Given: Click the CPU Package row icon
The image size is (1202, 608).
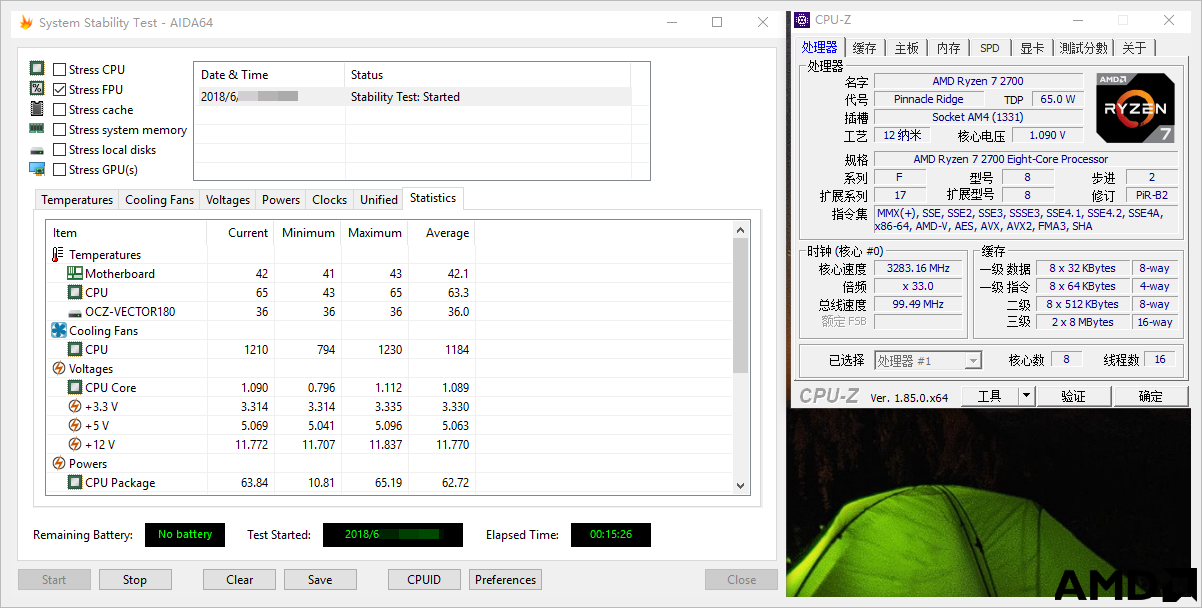Looking at the screenshot, I should click(75, 483).
